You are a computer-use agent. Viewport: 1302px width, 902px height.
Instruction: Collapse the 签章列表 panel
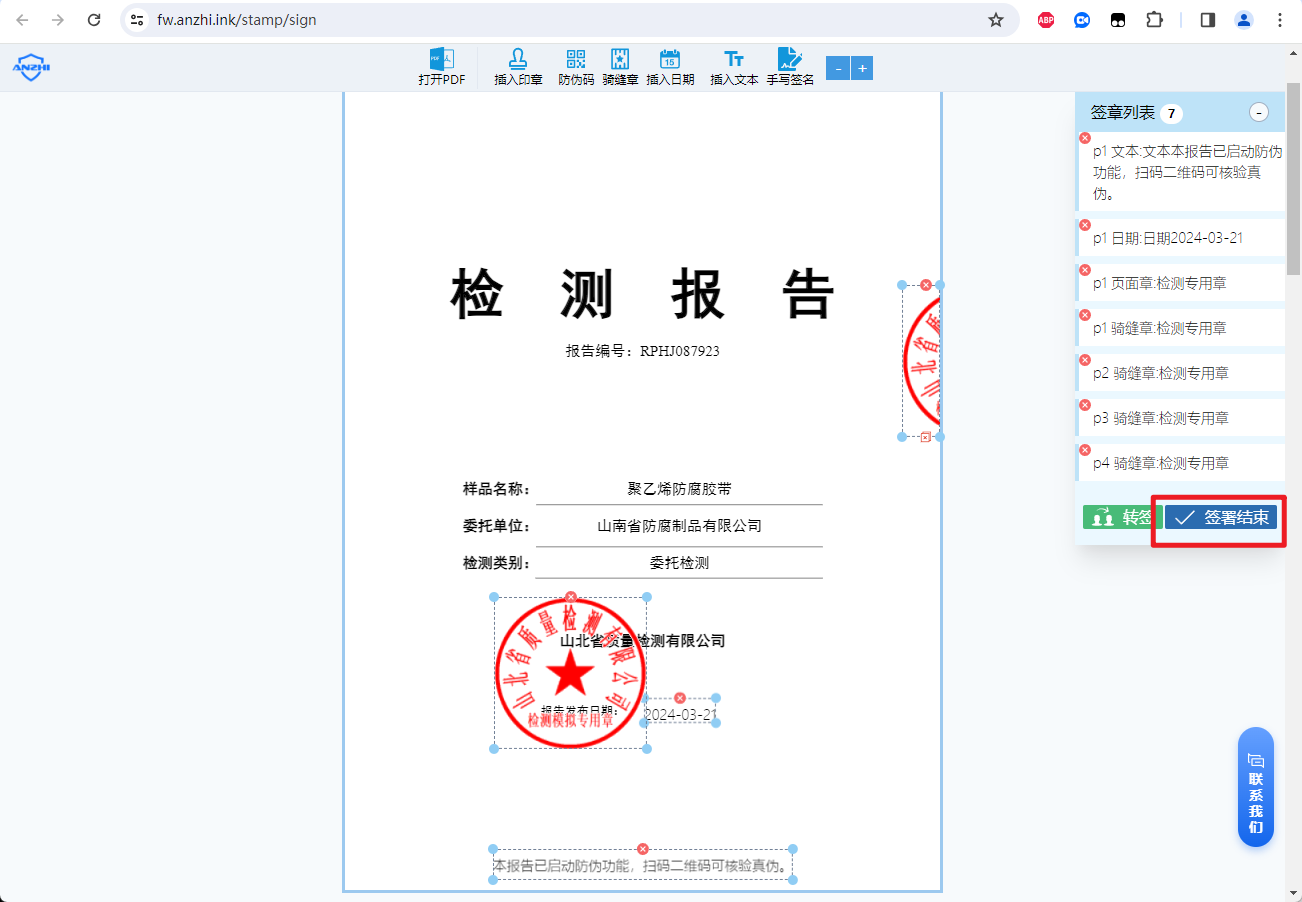click(1259, 112)
